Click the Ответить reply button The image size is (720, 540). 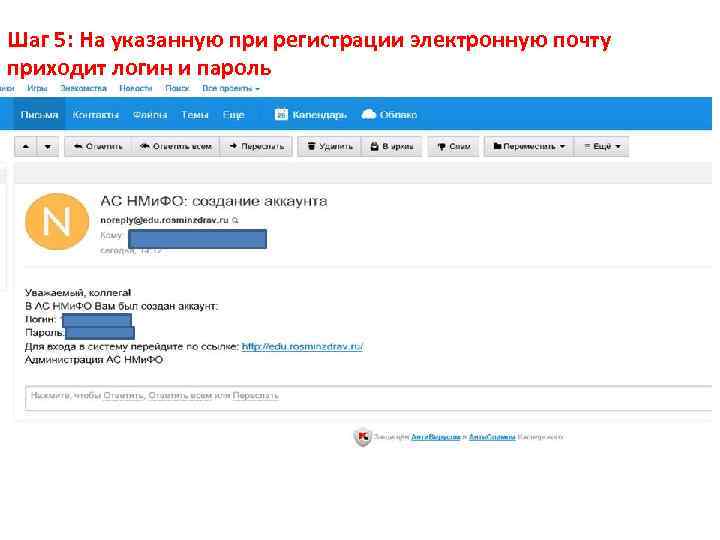[98, 146]
